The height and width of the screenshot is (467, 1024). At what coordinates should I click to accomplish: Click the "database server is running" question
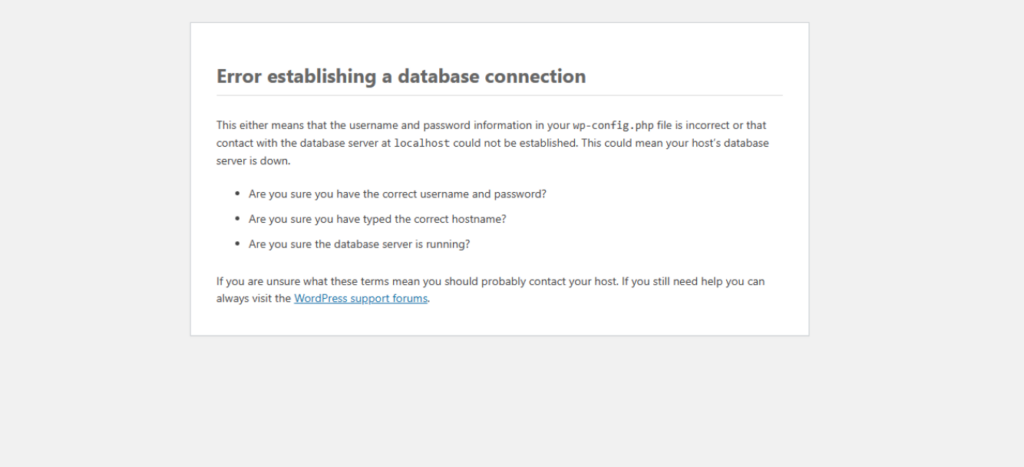point(359,243)
